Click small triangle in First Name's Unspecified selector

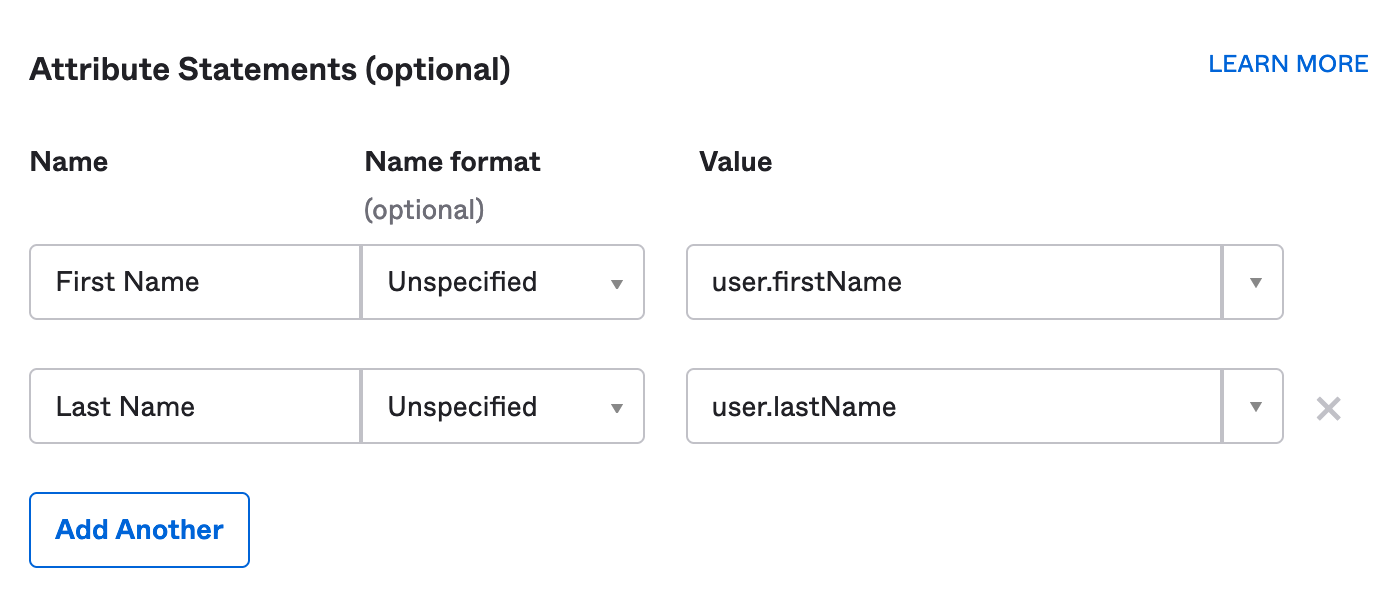tap(617, 284)
